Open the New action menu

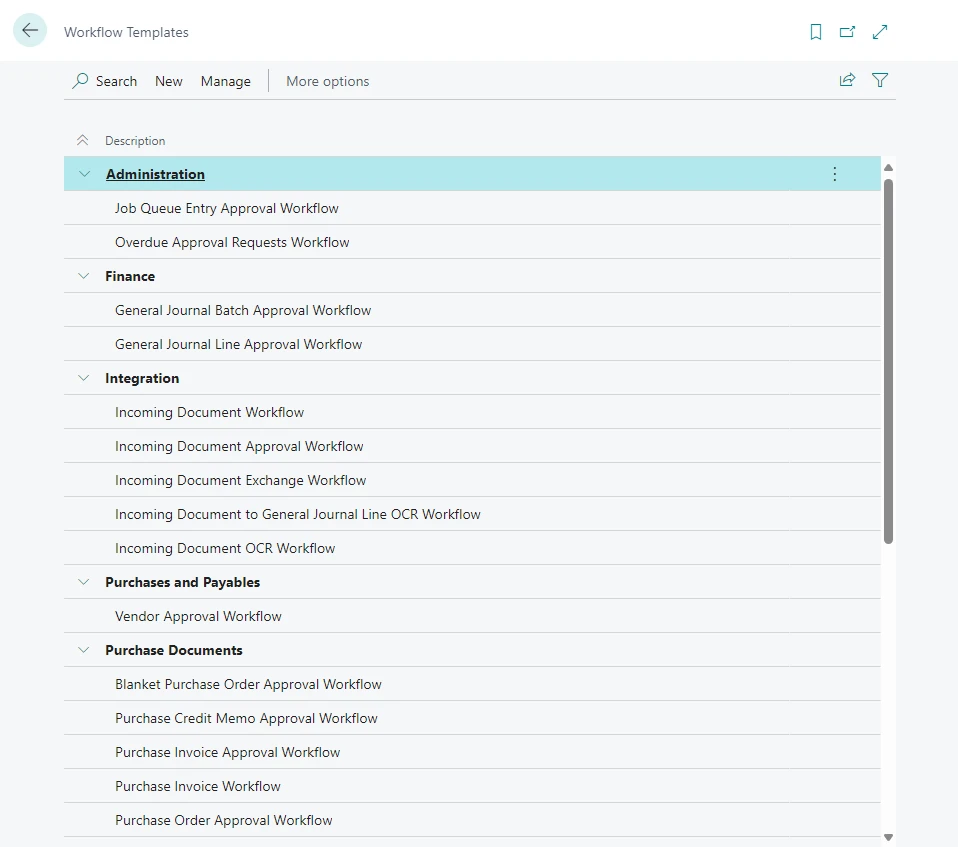168,81
